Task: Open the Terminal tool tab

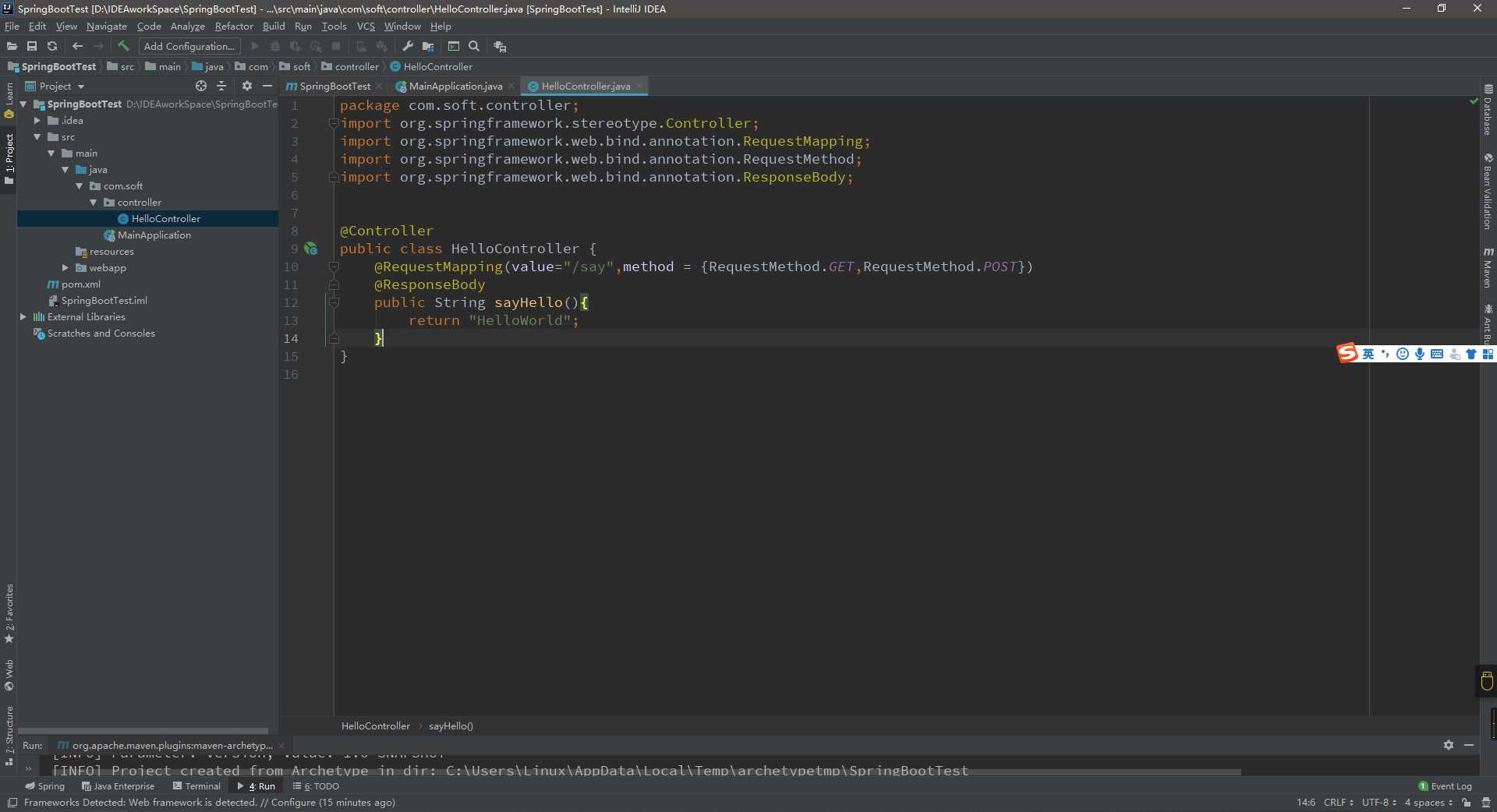Action: (196, 786)
